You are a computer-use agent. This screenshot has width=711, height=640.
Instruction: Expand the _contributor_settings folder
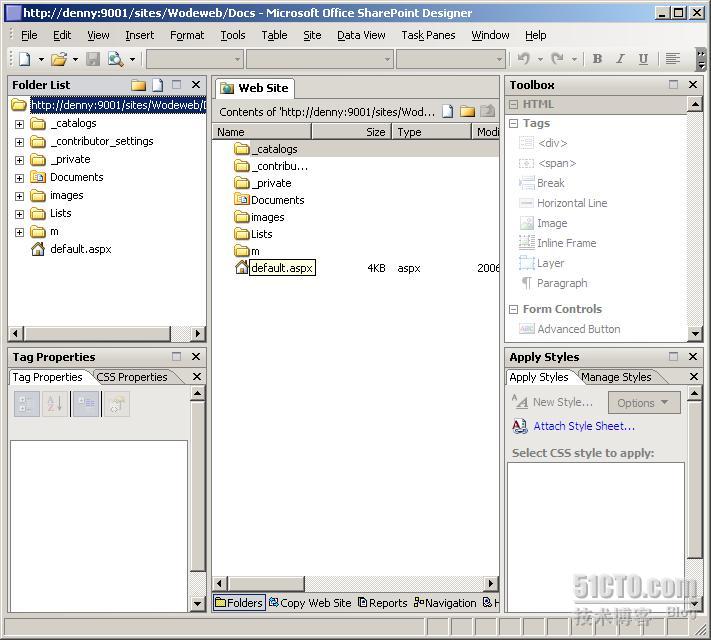click(19, 142)
